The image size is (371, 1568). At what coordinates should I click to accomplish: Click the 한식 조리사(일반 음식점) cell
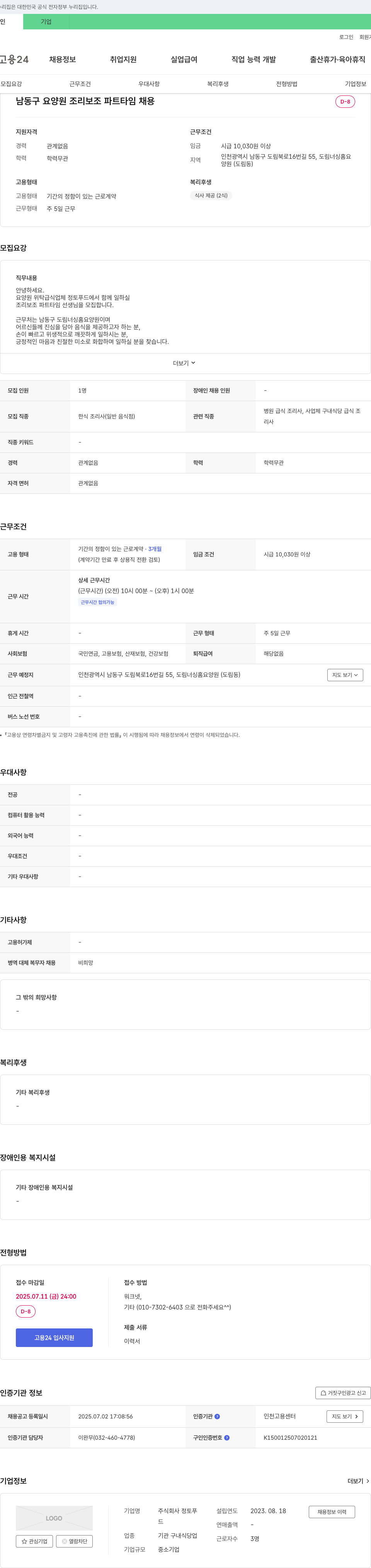pos(107,417)
